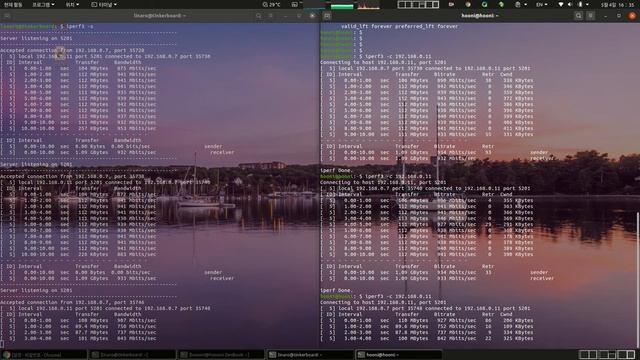Open search in the hooni@hooni terminal

click(578, 16)
